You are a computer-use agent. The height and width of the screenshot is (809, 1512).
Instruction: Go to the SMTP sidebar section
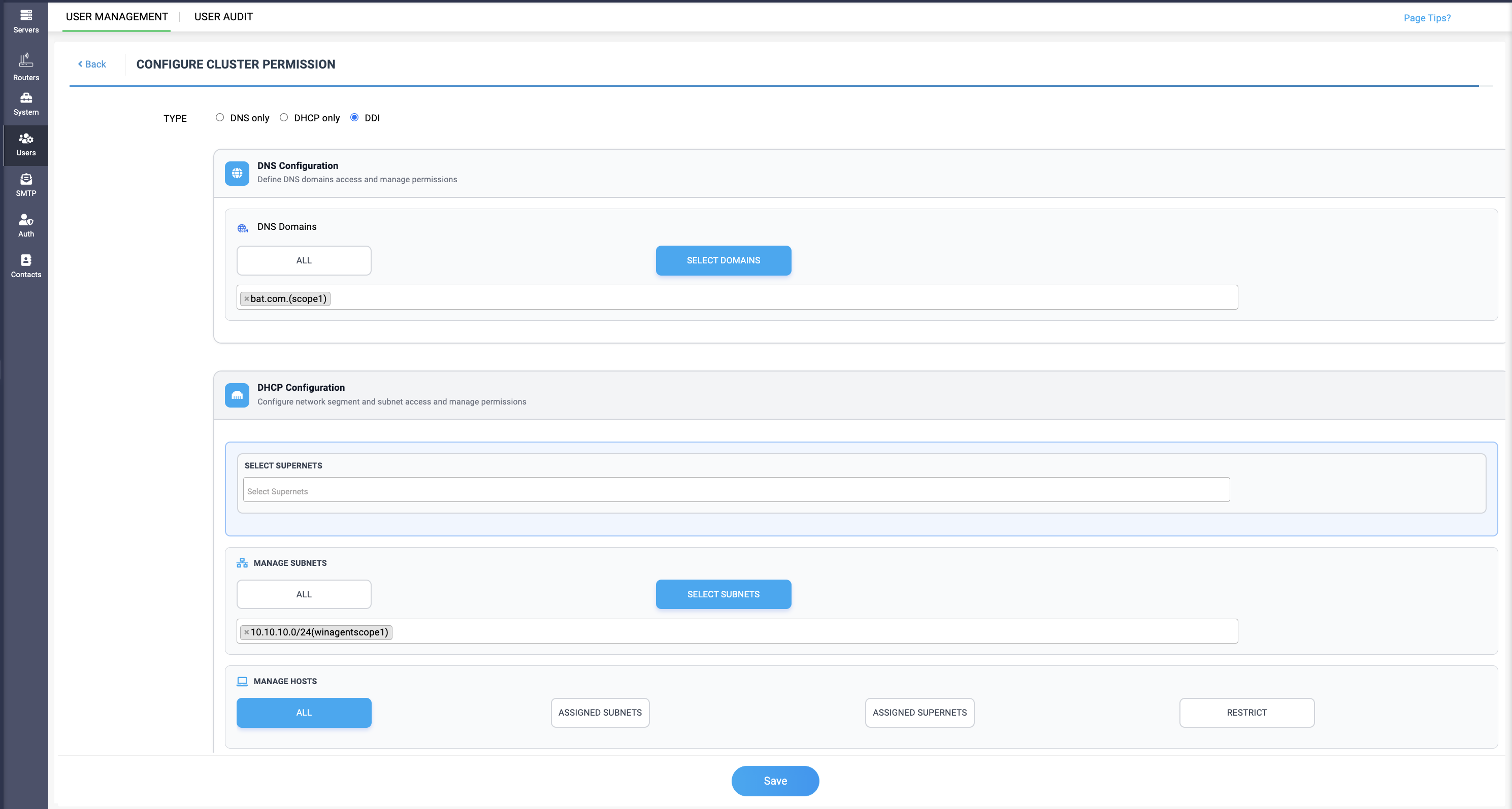[x=26, y=185]
